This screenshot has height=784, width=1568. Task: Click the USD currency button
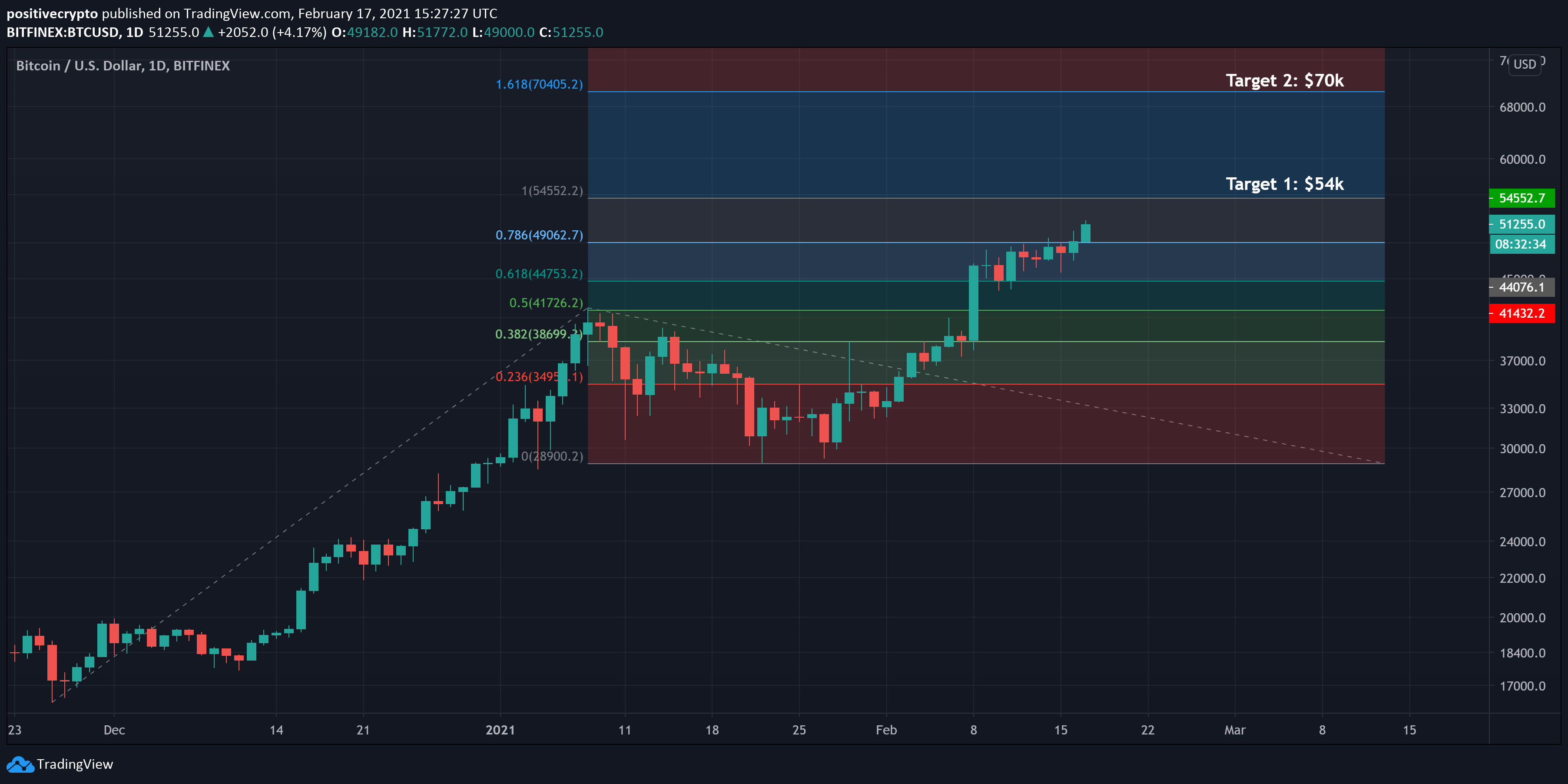point(1524,64)
